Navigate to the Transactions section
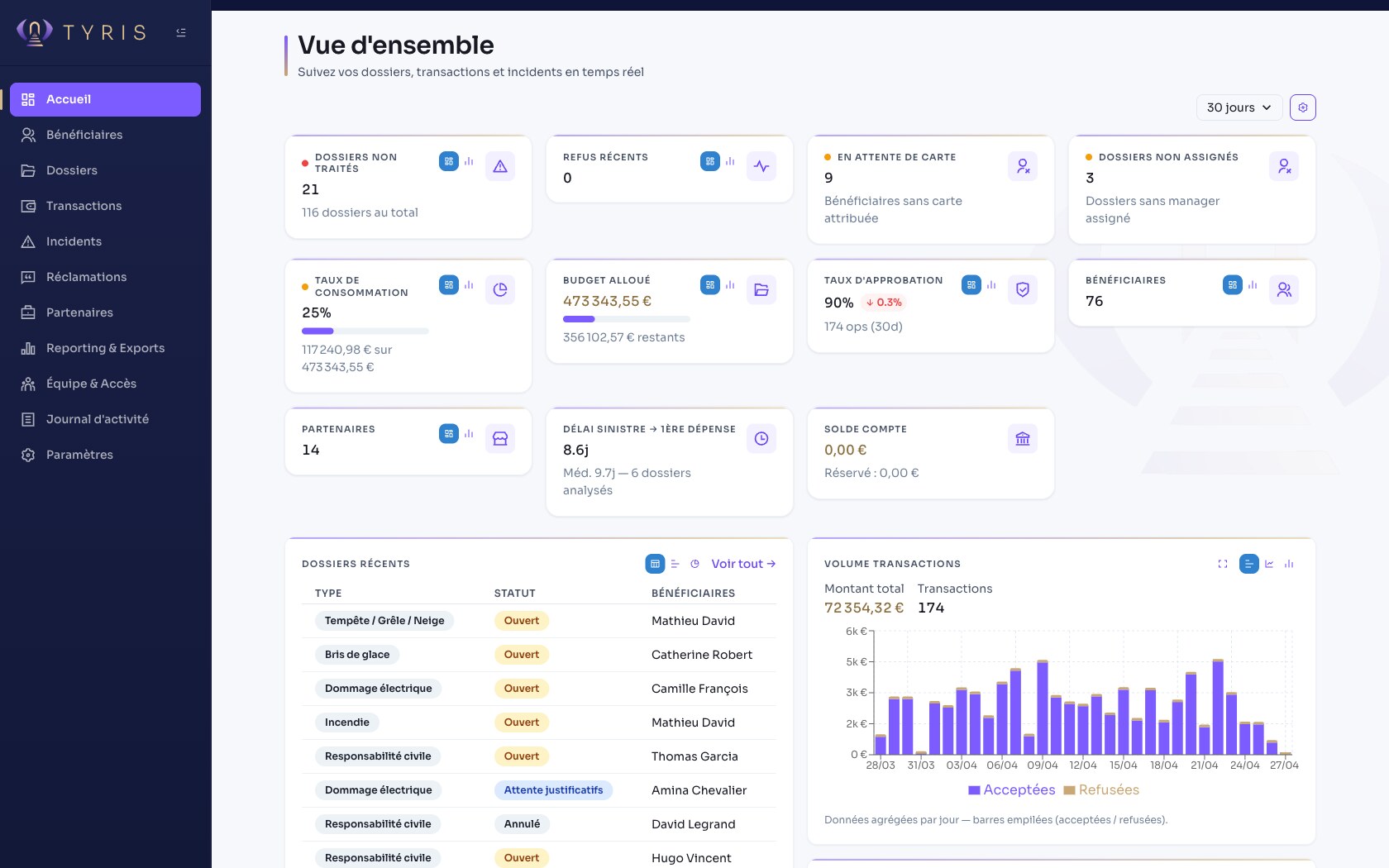The width and height of the screenshot is (1389, 868). coord(84,206)
